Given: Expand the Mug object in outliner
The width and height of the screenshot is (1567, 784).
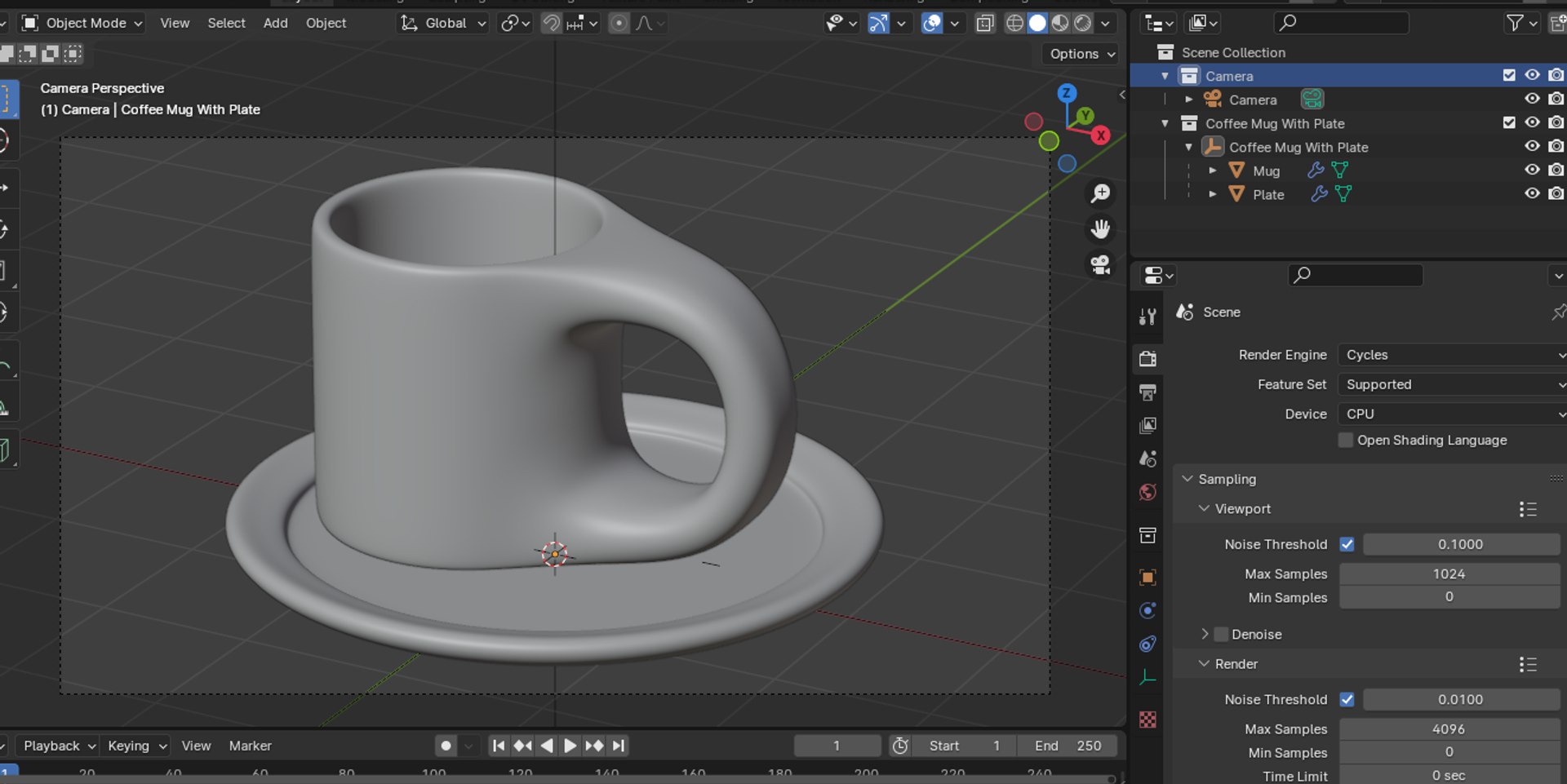Looking at the screenshot, I should pyautogui.click(x=1213, y=171).
